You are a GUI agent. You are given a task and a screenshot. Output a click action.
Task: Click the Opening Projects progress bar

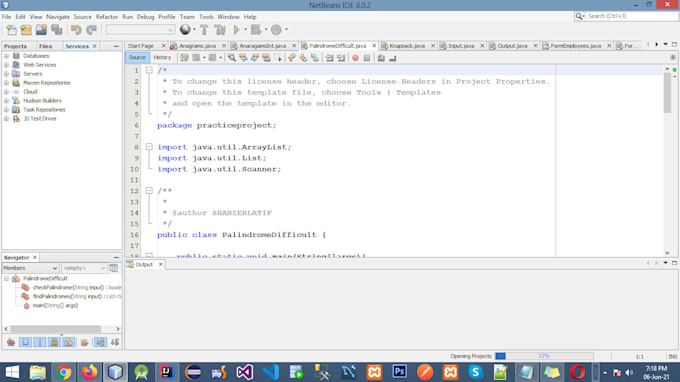point(544,356)
